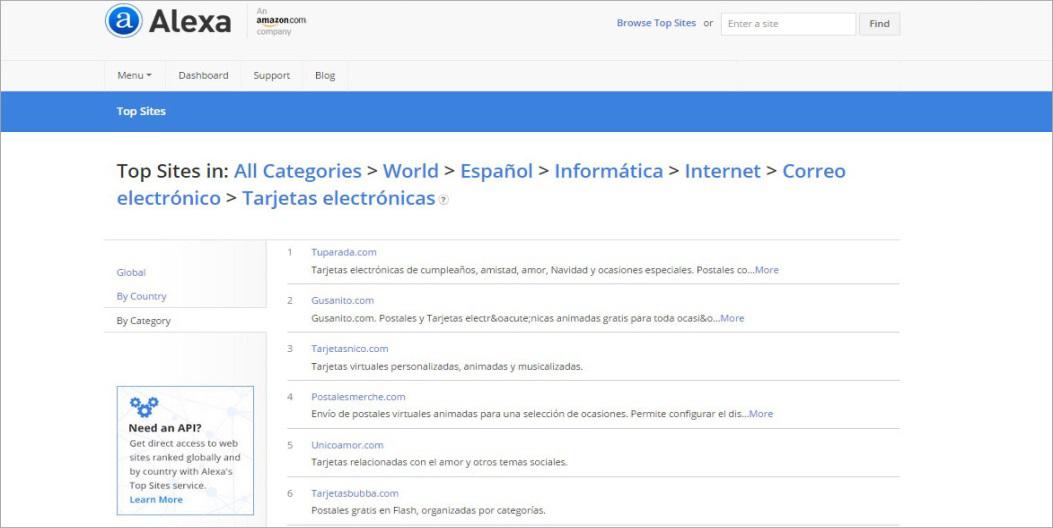Click the amazon.com company logo
Screen dimensions: 1053x528
281,21
